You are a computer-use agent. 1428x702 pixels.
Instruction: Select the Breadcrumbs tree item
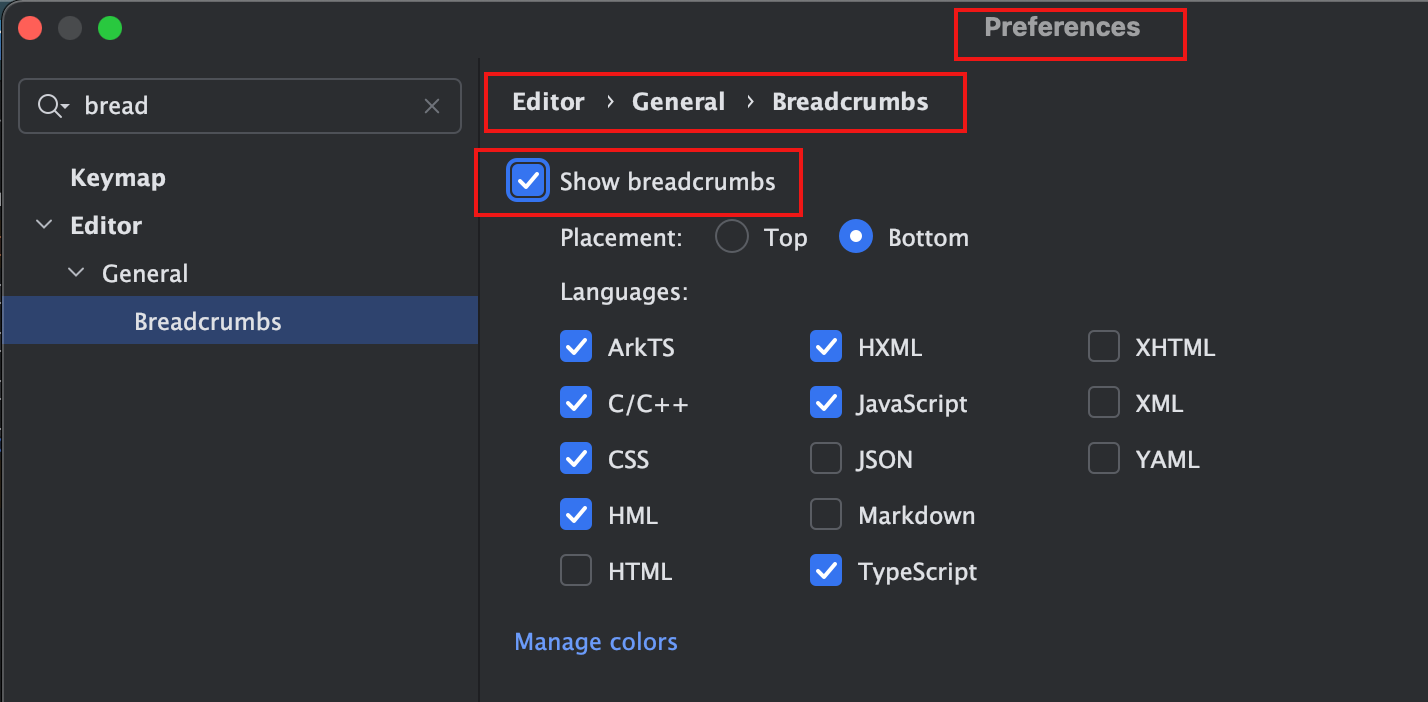click(x=240, y=321)
